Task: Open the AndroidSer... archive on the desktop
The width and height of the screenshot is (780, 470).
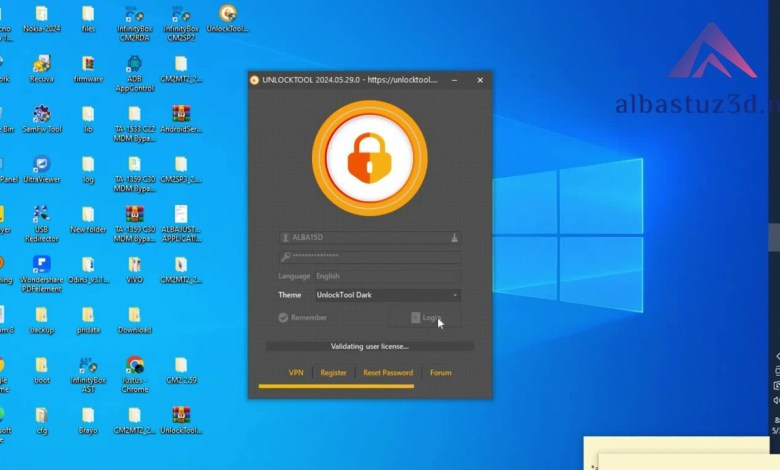Action: click(181, 119)
